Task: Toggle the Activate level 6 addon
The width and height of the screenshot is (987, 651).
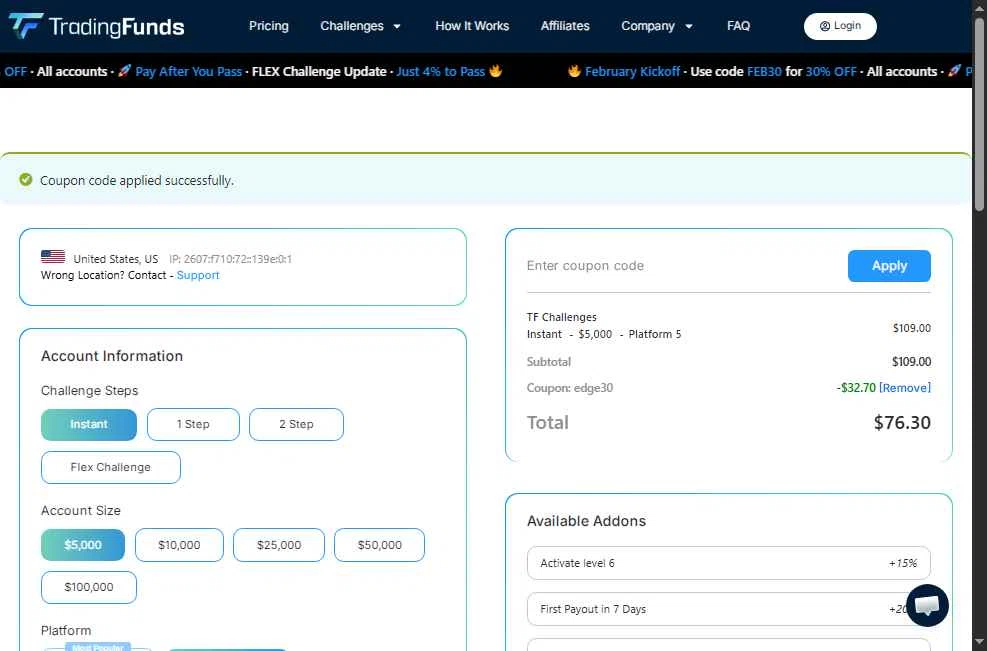Action: point(728,563)
